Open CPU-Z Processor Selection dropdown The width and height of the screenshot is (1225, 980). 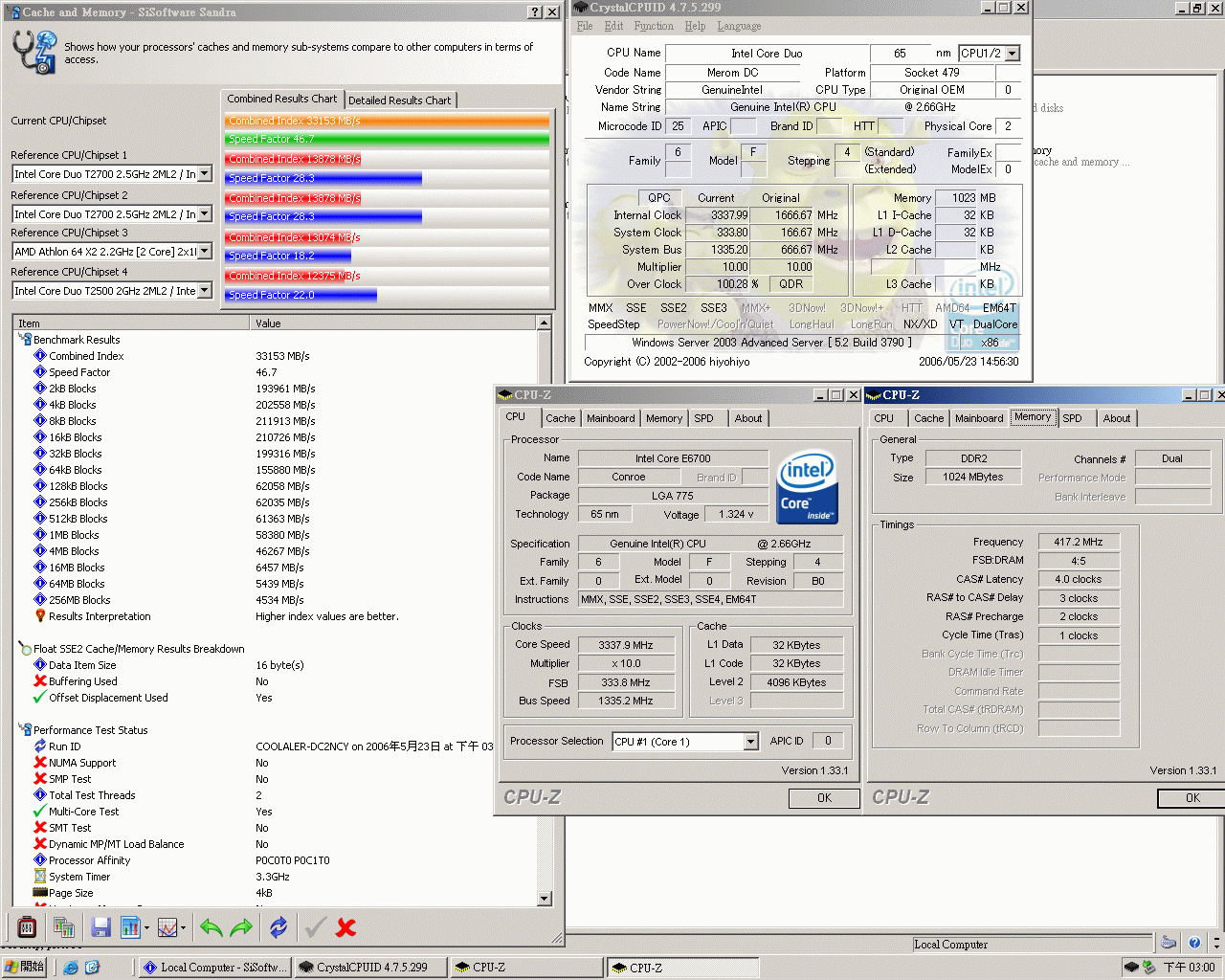(751, 742)
